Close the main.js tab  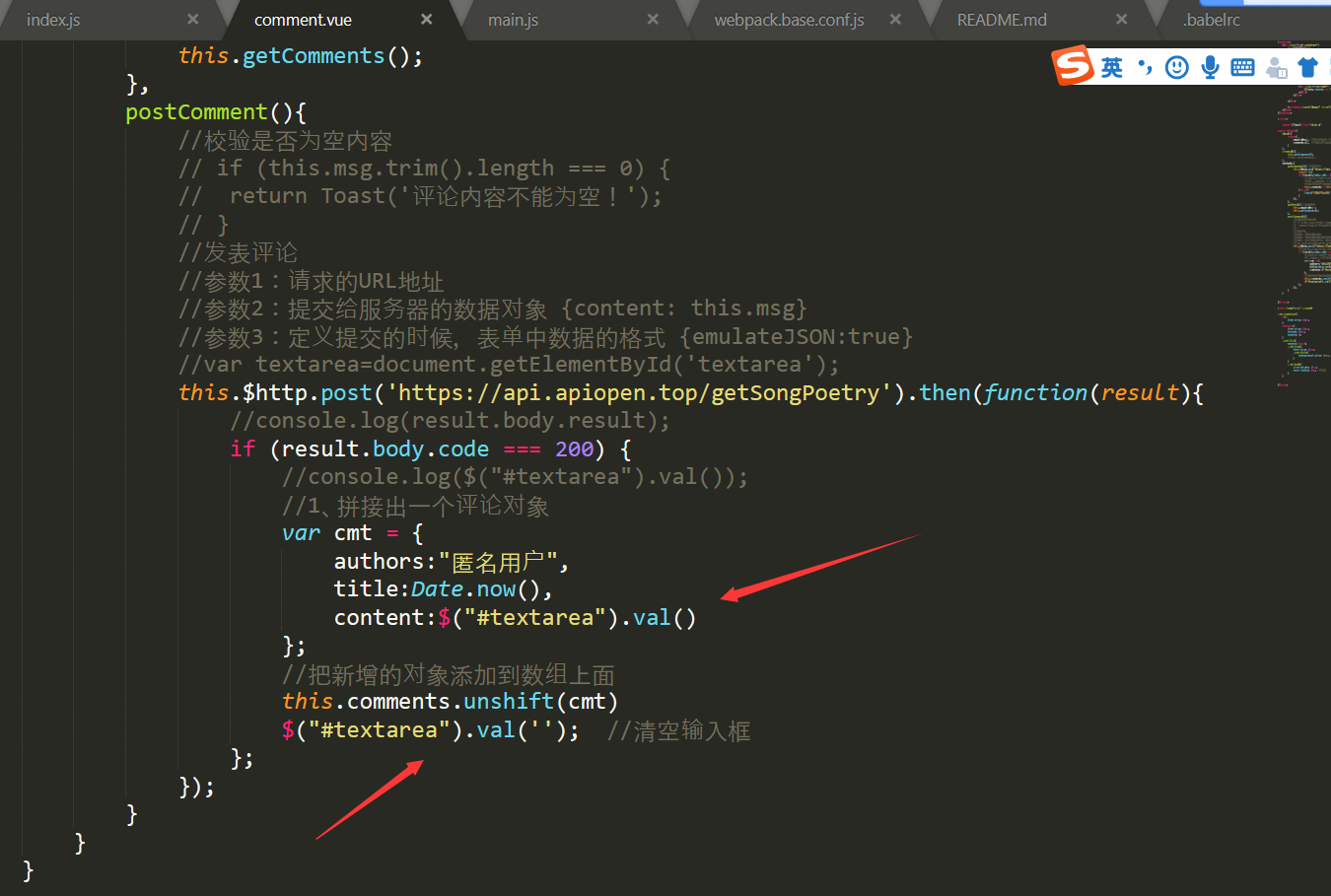pyautogui.click(x=653, y=19)
